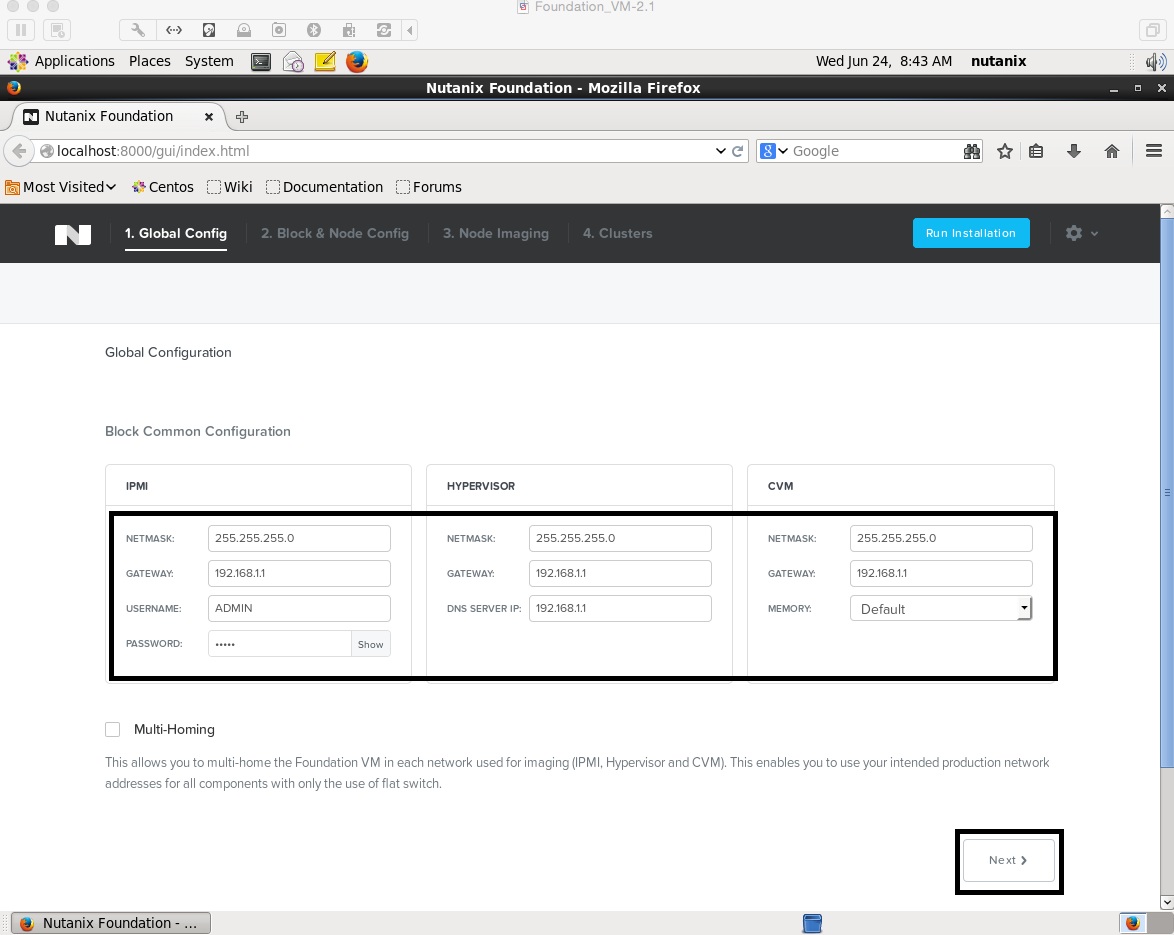Open the settings gear menu
The image size is (1174, 935).
pyautogui.click(x=1075, y=233)
